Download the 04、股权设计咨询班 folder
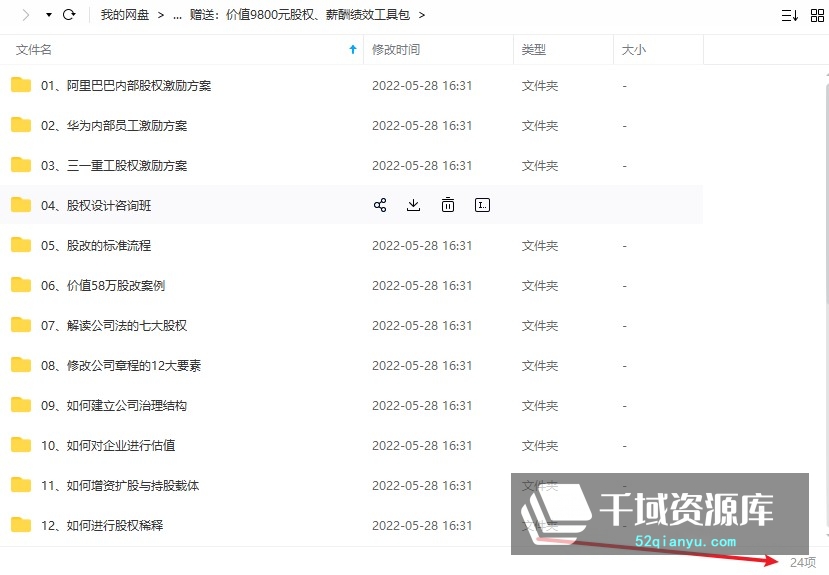 413,205
